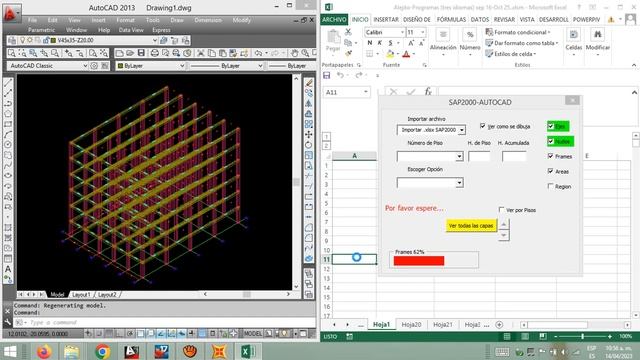Click the command line wrench icon
The height and width of the screenshot is (360, 640).
point(7,322)
